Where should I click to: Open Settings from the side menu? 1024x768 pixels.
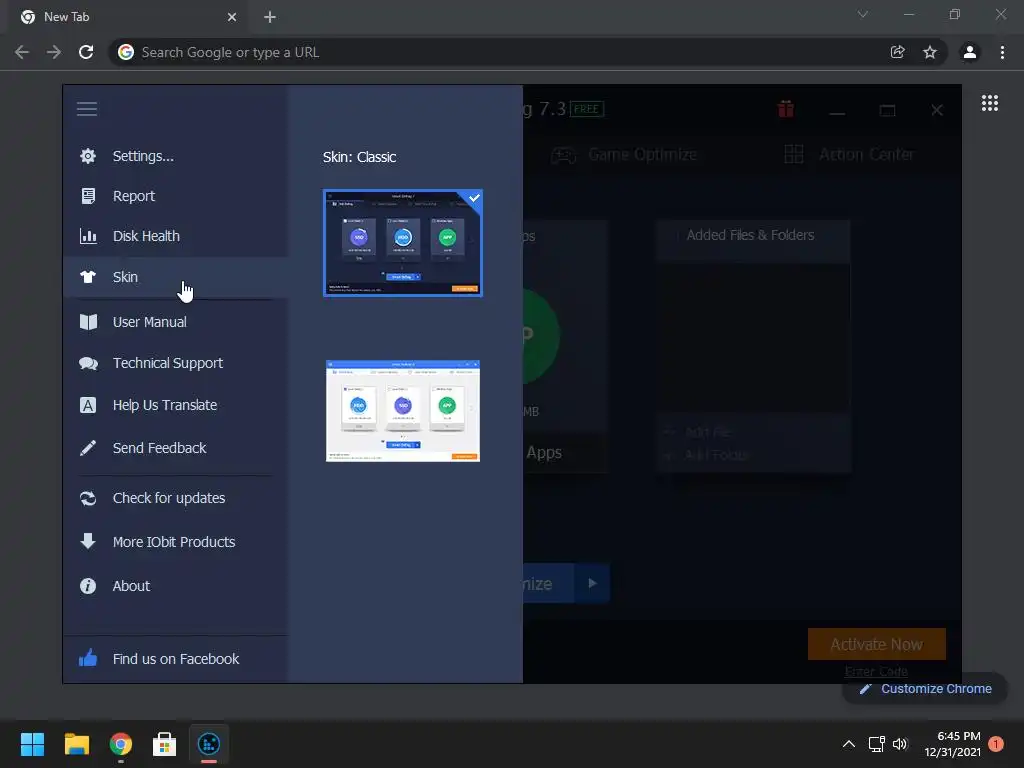143,156
